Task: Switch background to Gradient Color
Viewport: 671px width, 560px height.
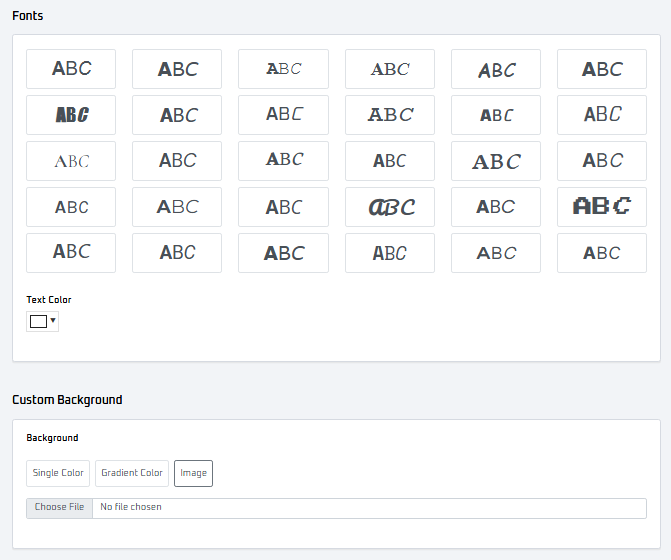Action: [132, 473]
